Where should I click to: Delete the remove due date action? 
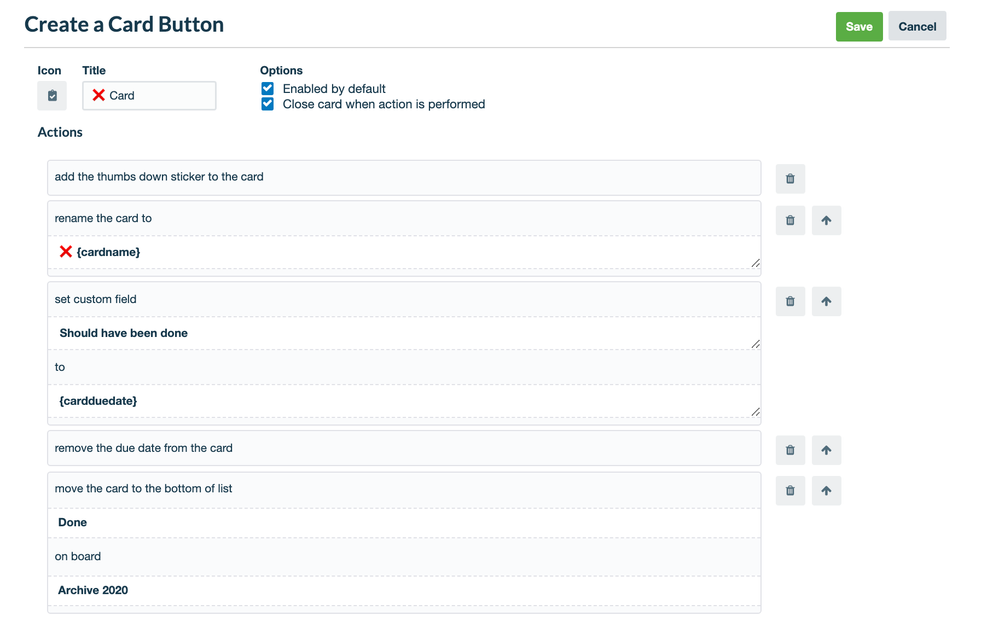pos(790,450)
